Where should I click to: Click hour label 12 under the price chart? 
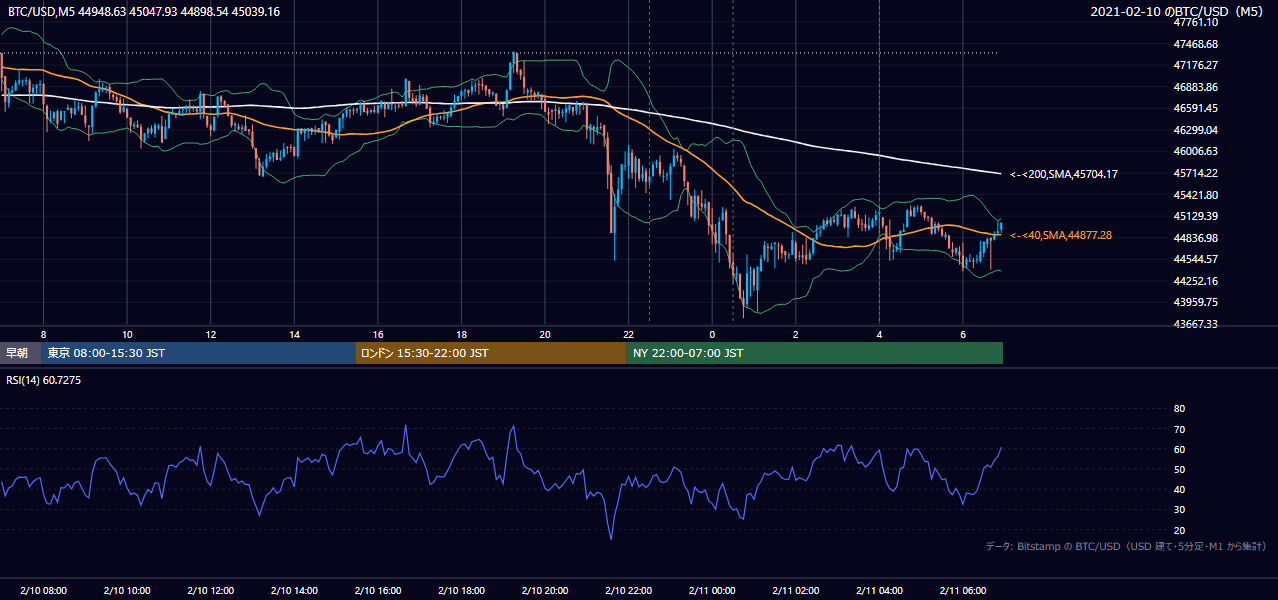click(210, 334)
